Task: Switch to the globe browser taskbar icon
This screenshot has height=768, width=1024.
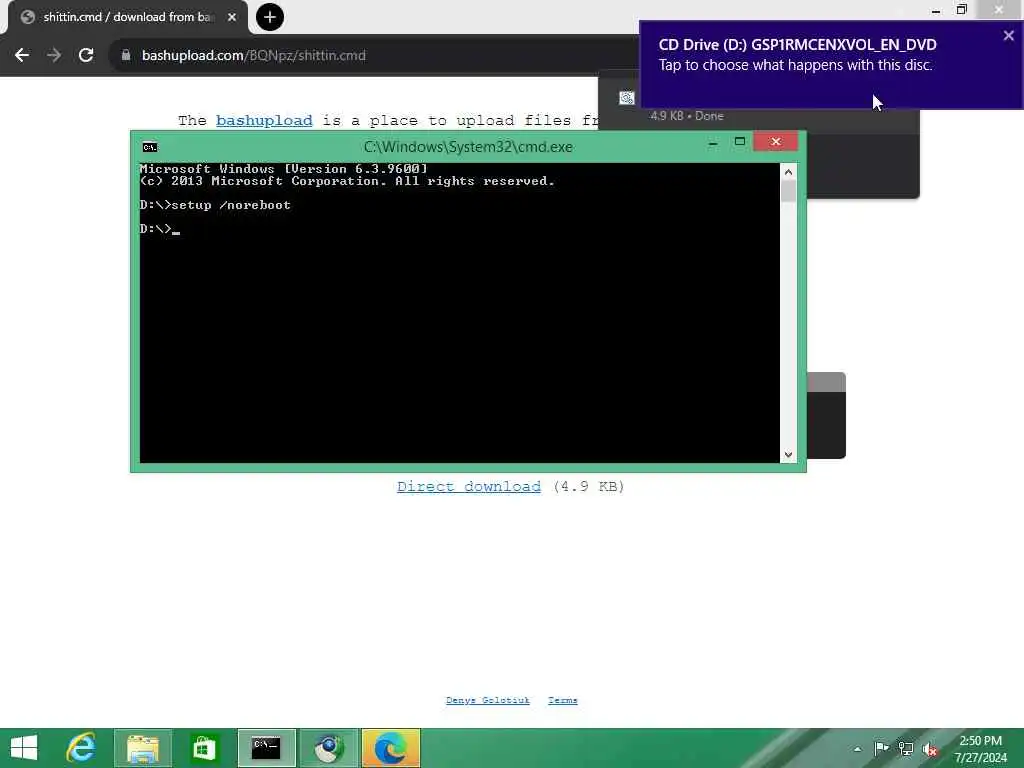Action: click(328, 748)
